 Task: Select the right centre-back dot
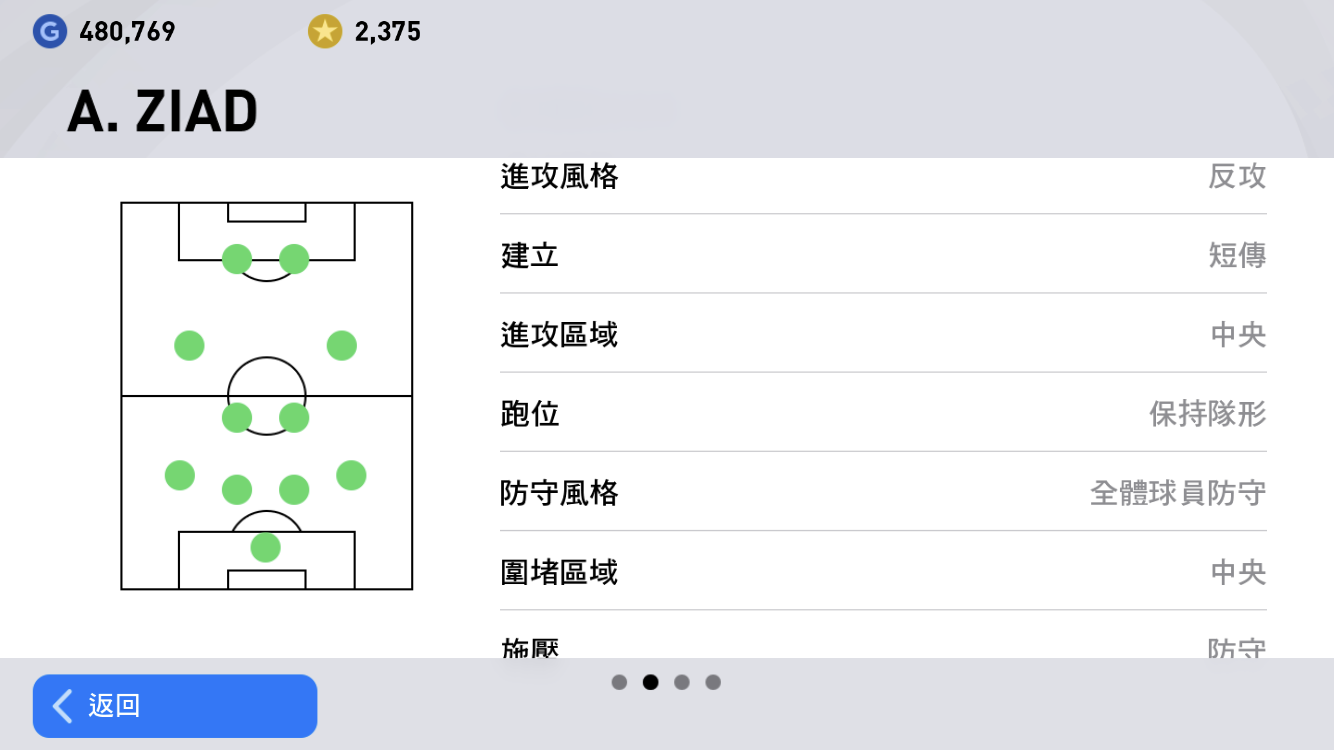coord(294,489)
